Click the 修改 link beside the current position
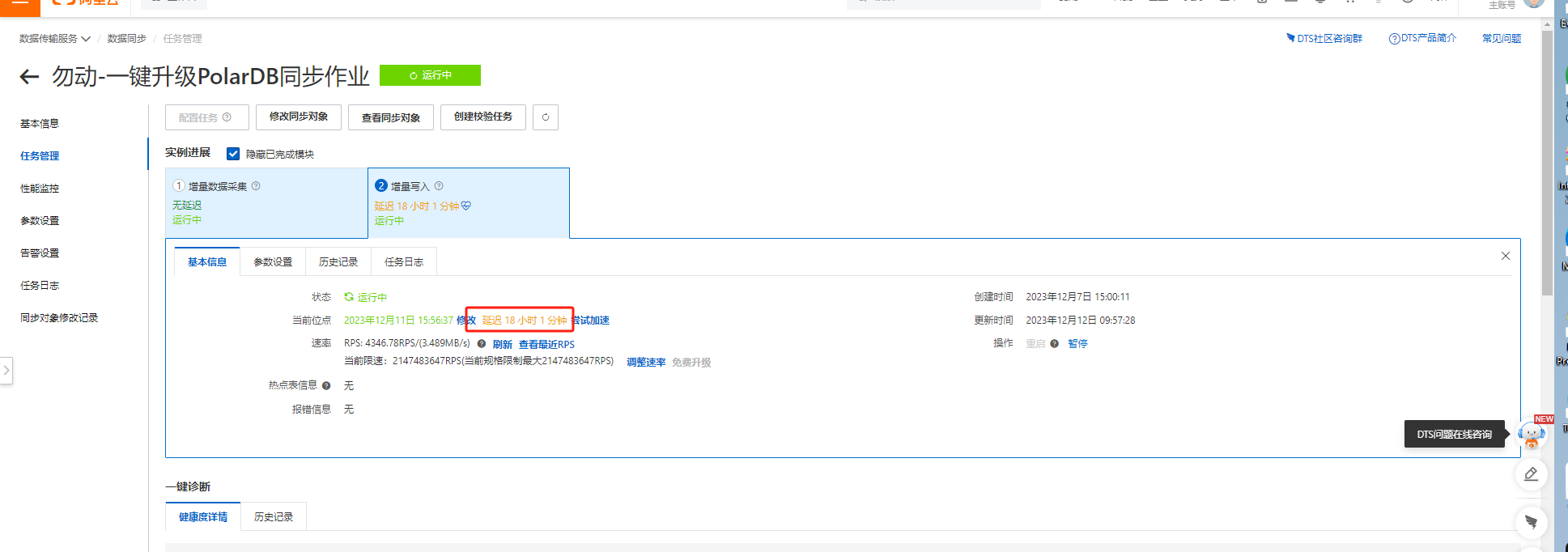Image resolution: width=1568 pixels, height=552 pixels. point(466,321)
